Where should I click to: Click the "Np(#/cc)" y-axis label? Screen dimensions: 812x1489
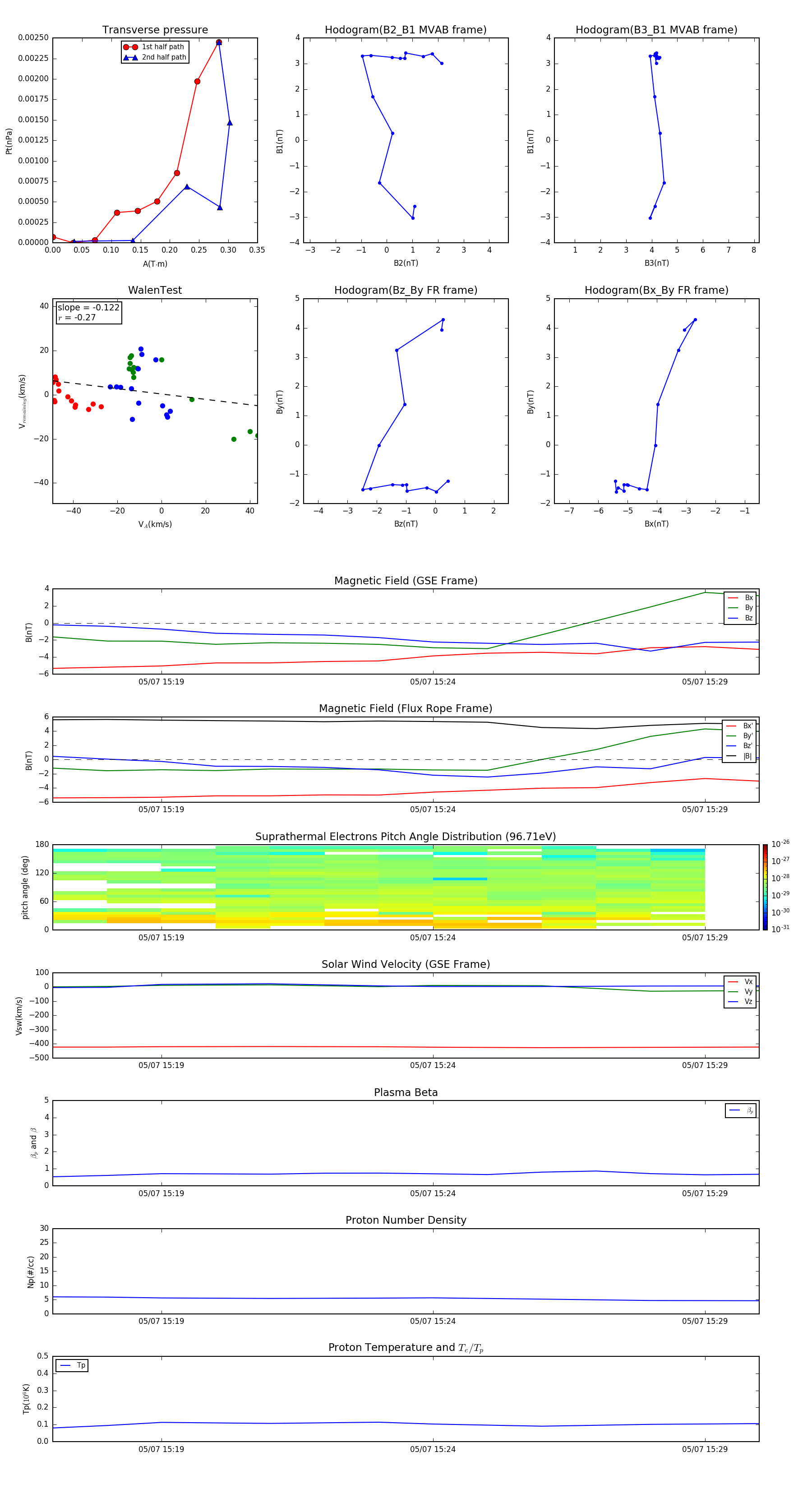pyautogui.click(x=31, y=1272)
